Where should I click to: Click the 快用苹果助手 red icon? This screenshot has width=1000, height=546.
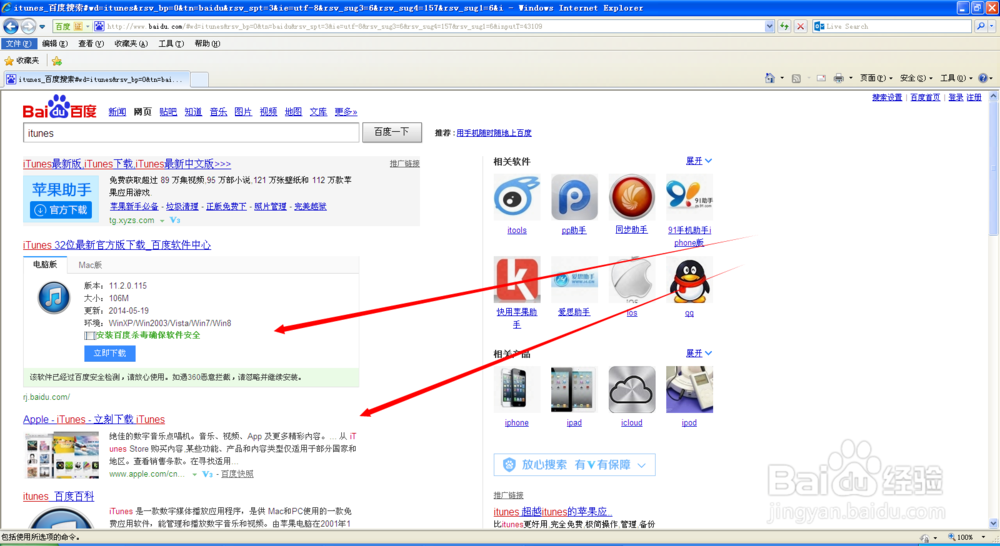pyautogui.click(x=517, y=279)
